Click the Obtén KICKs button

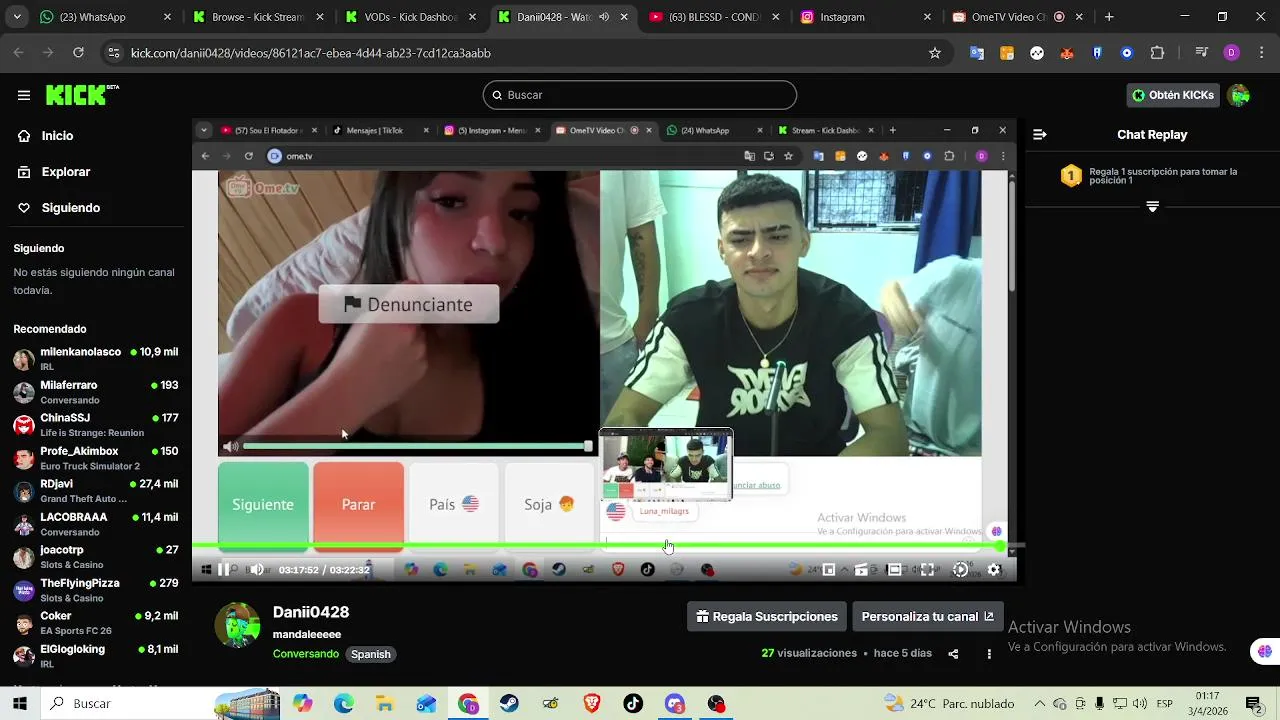coord(1174,95)
